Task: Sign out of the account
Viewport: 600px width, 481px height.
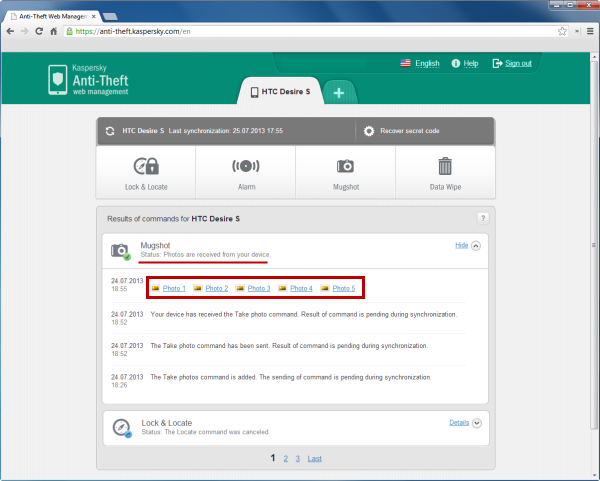Action: (518, 64)
